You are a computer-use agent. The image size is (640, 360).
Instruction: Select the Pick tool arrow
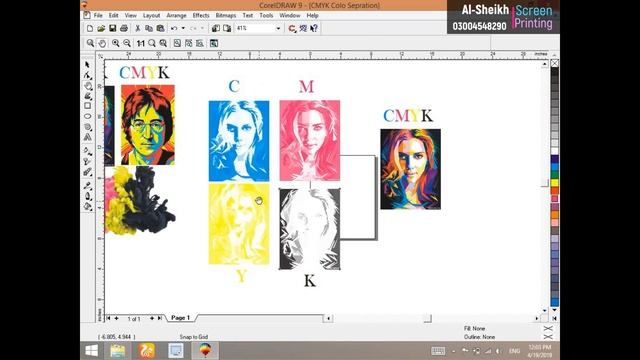click(87, 64)
